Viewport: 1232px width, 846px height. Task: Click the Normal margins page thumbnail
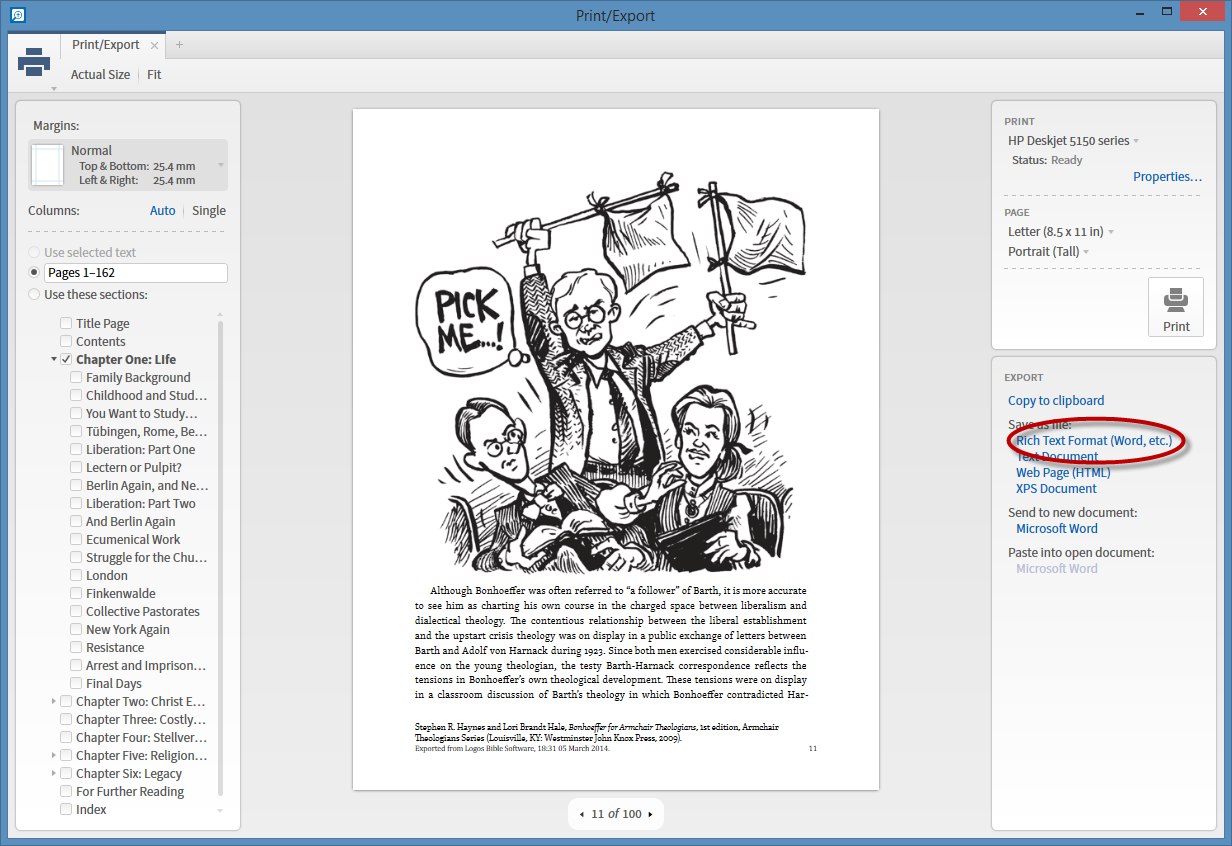point(47,165)
